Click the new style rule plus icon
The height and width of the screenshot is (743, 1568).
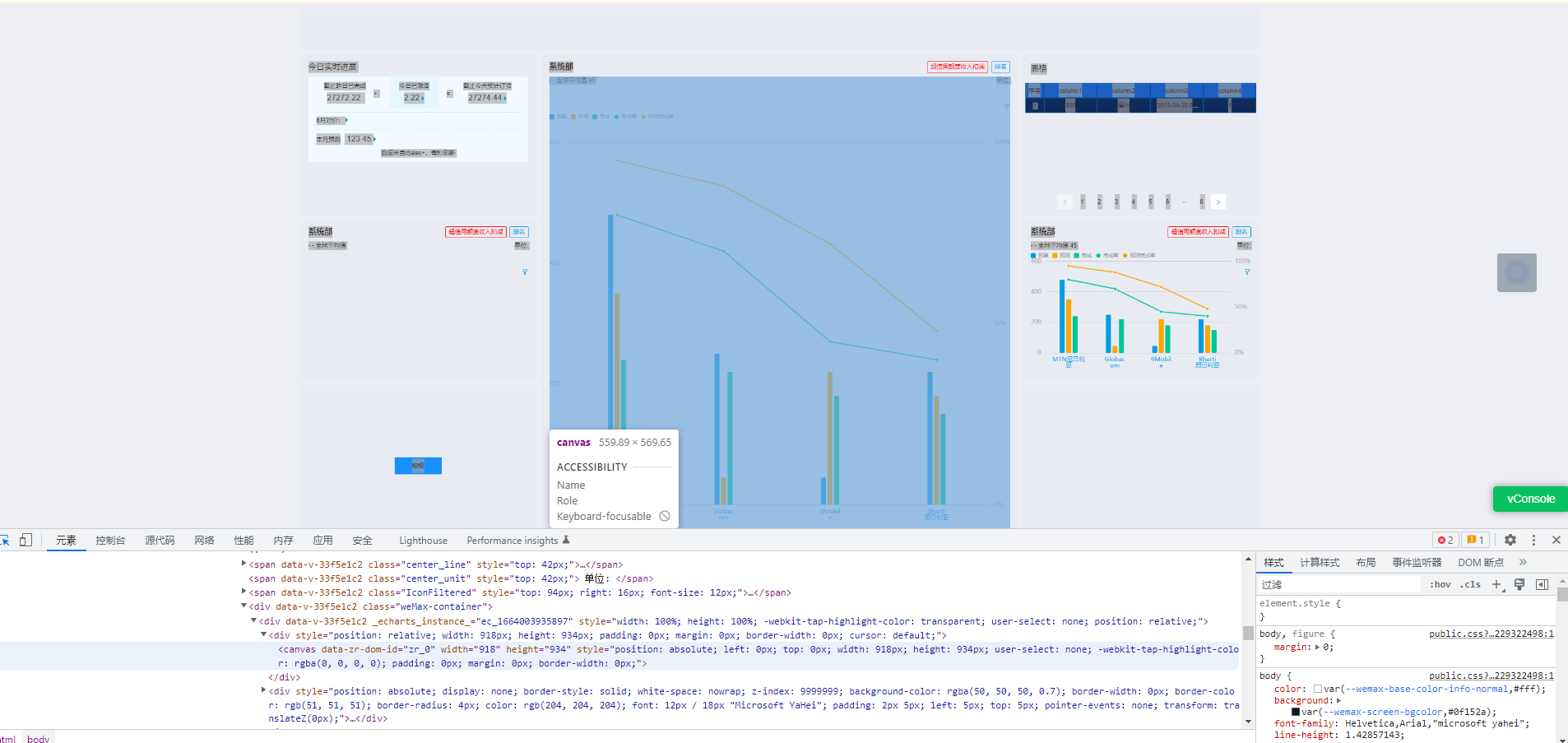pyautogui.click(x=1497, y=584)
